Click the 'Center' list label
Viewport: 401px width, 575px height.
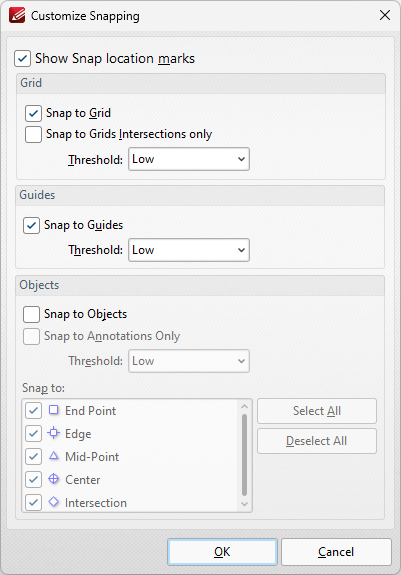coord(82,480)
